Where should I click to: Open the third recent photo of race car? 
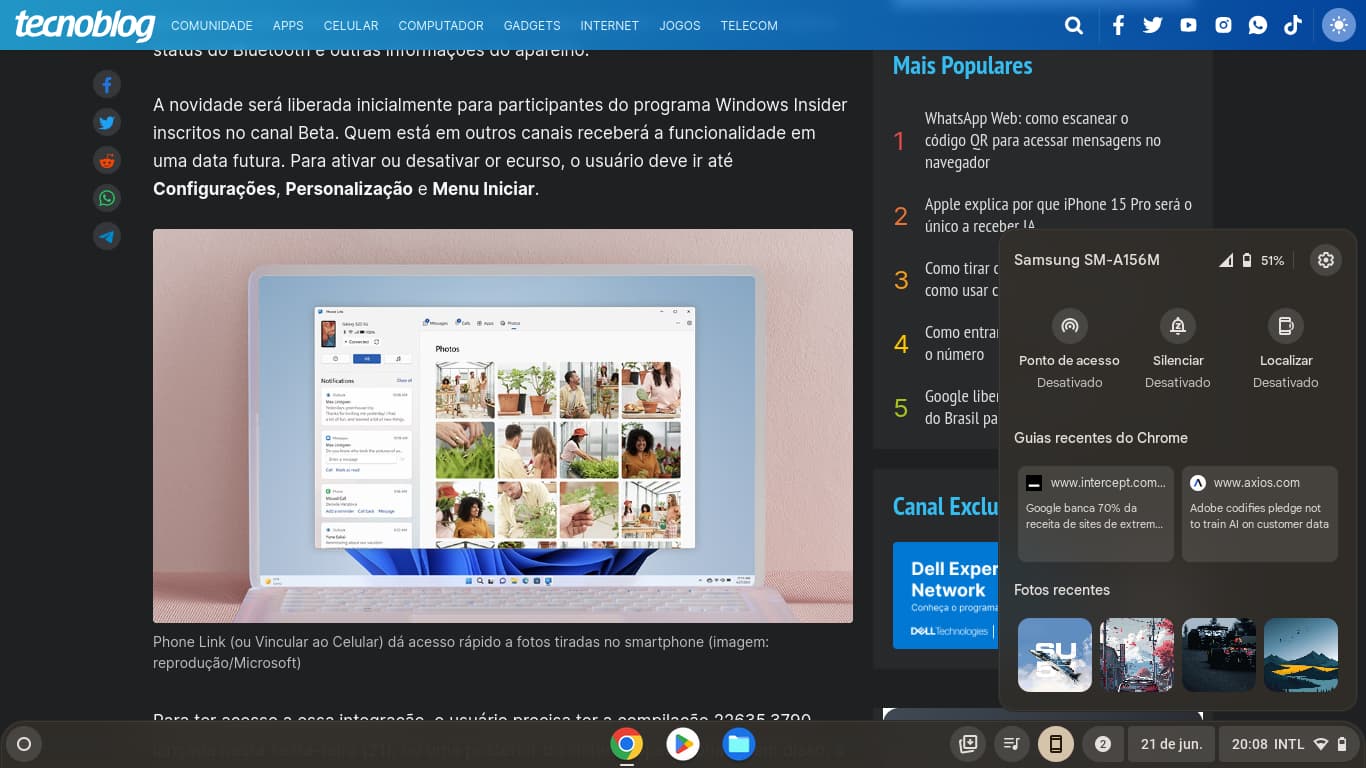pos(1219,655)
